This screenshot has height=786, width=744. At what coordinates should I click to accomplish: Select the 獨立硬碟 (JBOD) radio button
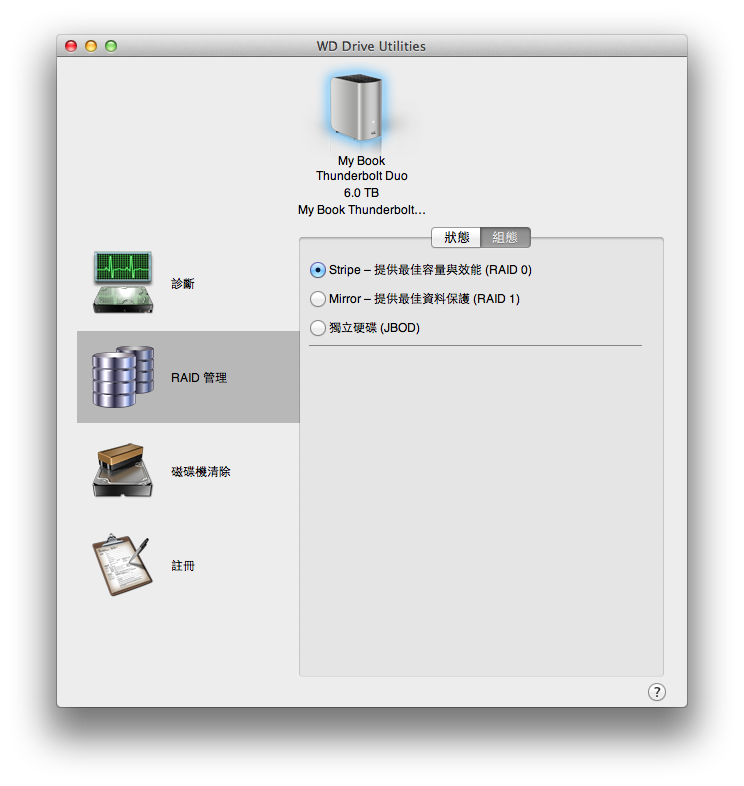[x=318, y=327]
